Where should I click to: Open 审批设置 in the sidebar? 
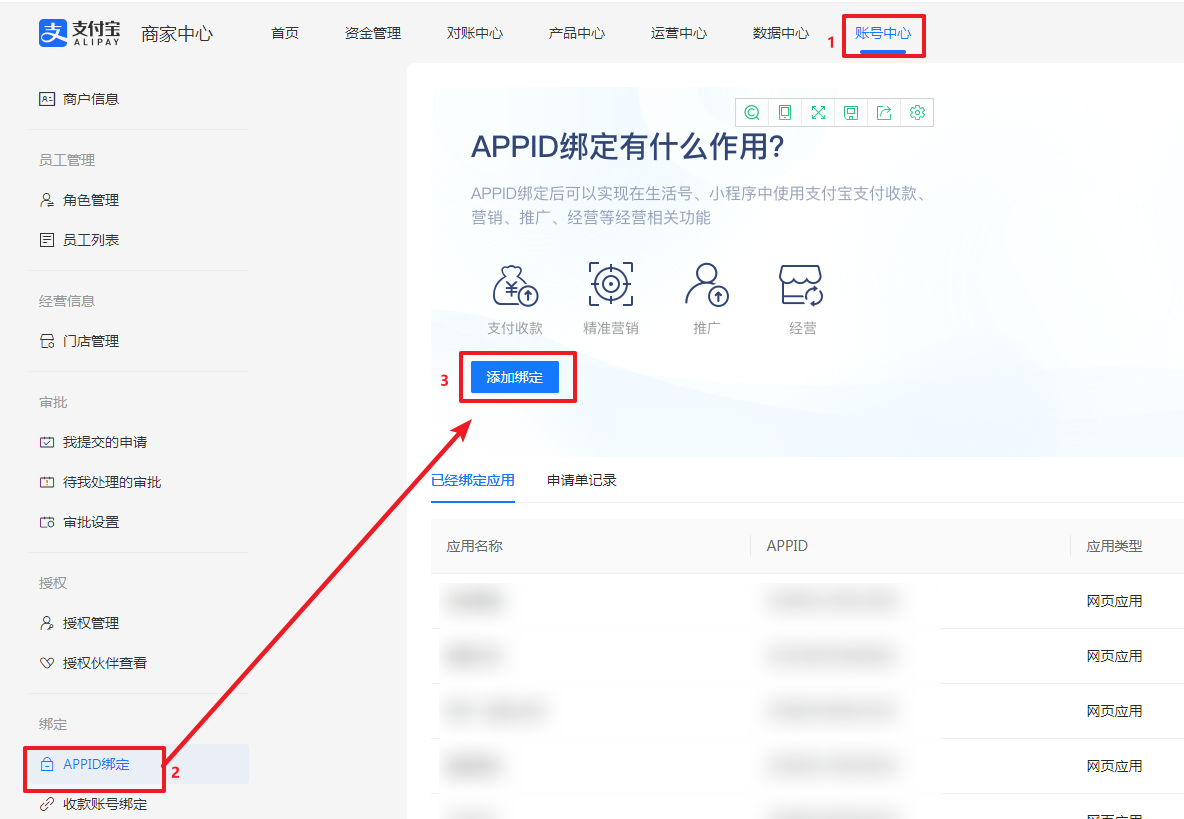click(79, 522)
